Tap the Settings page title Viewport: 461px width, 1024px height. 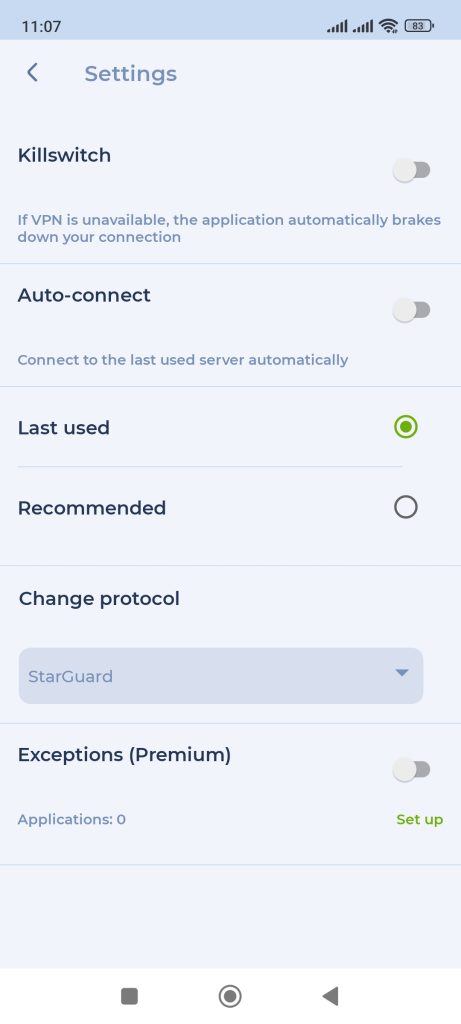tap(131, 74)
